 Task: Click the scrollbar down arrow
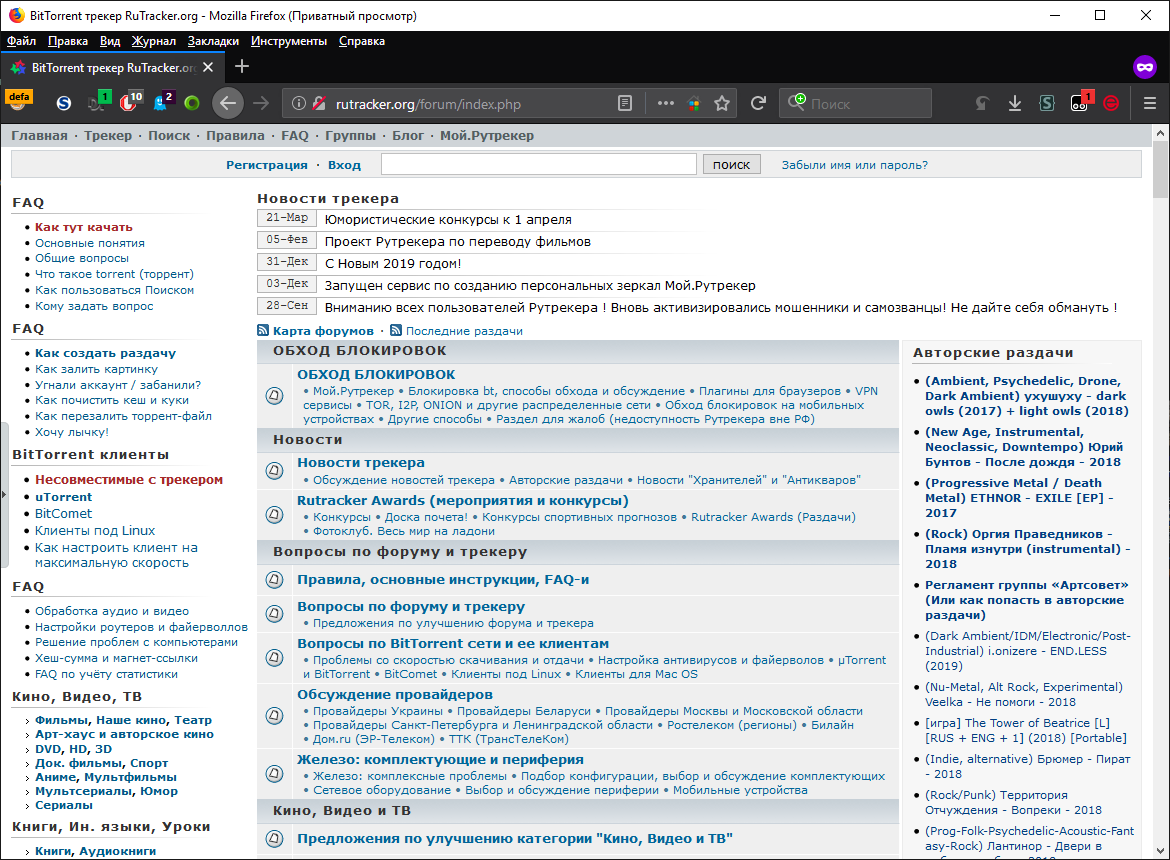pyautogui.click(x=1160, y=851)
